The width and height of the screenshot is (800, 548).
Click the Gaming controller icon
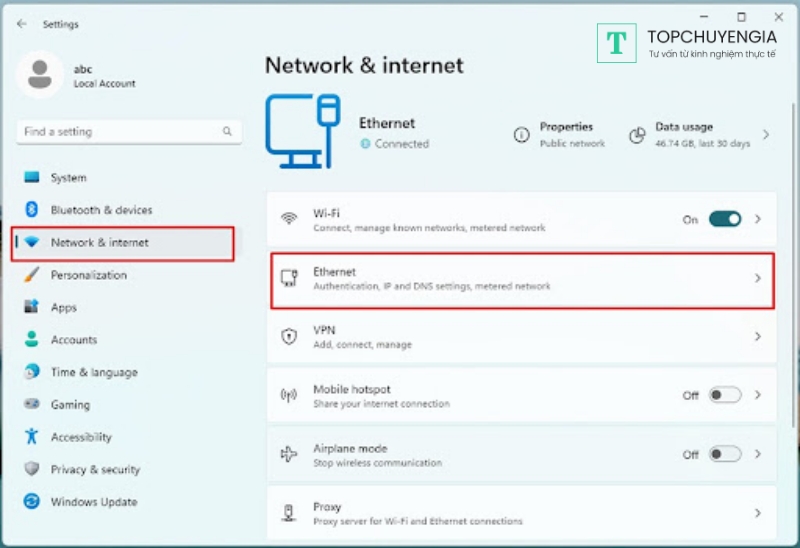32,405
